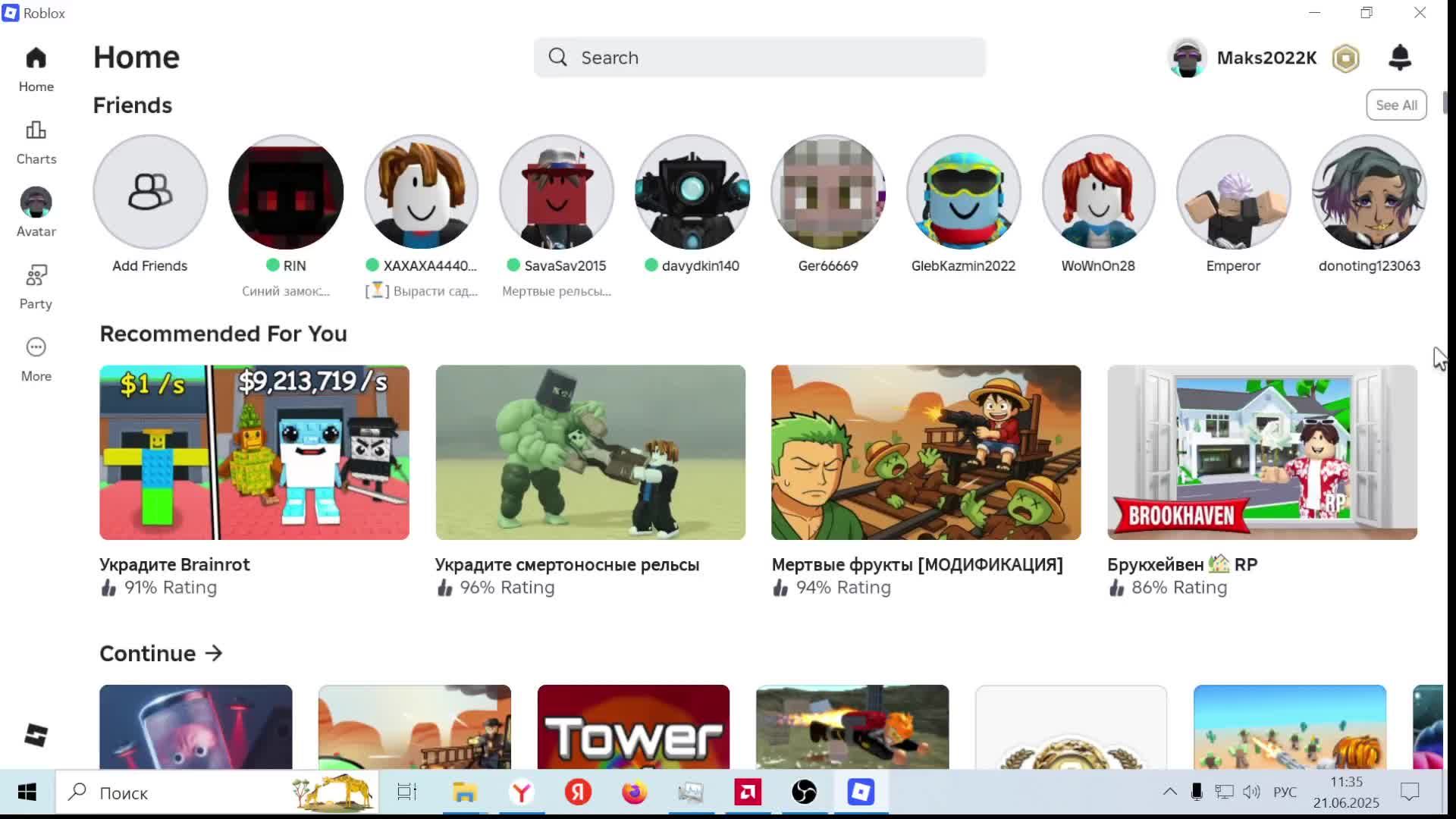Open the first Continue game with red creature
The image size is (1456, 819).
(x=196, y=726)
